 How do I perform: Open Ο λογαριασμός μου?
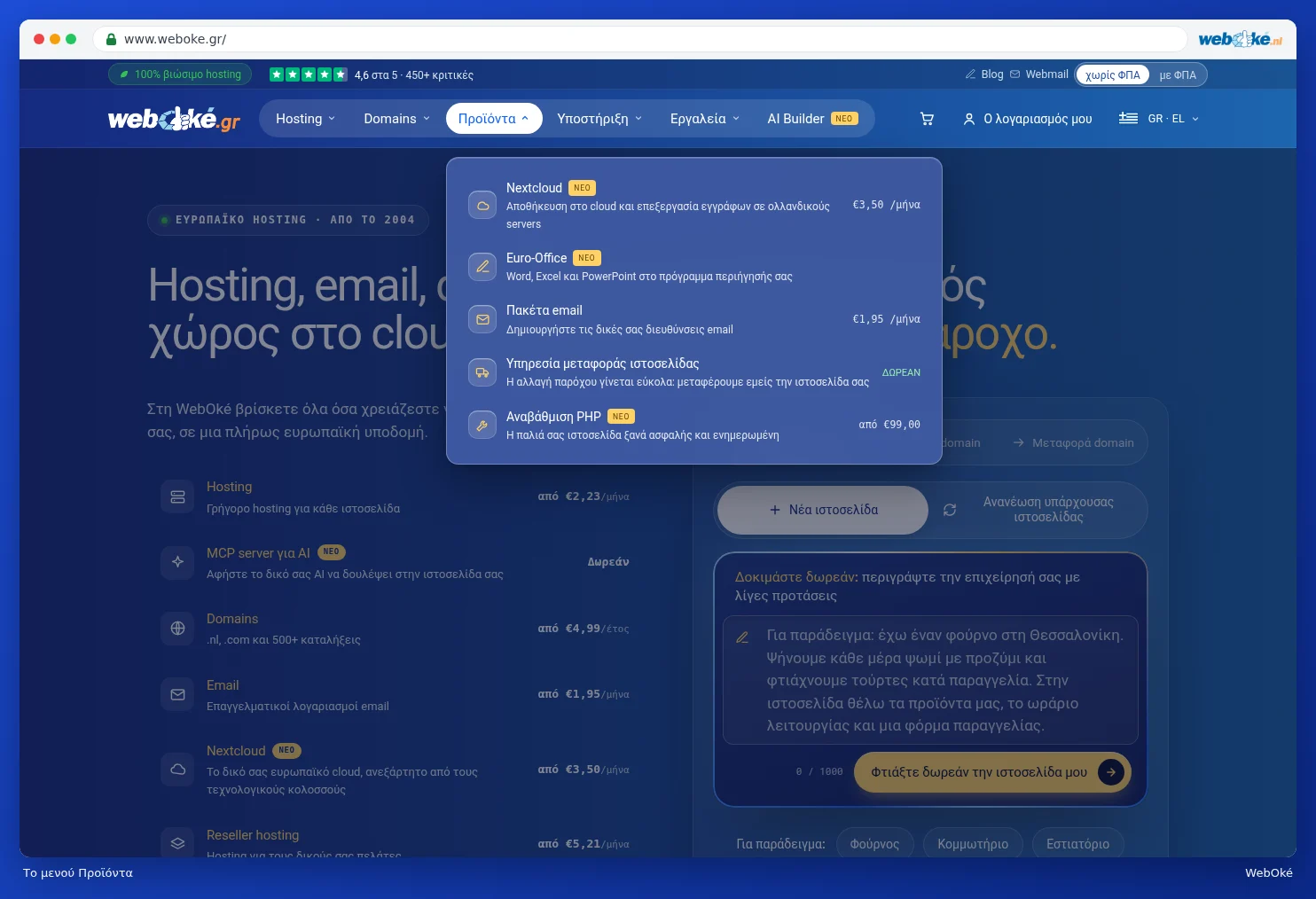(x=1028, y=119)
